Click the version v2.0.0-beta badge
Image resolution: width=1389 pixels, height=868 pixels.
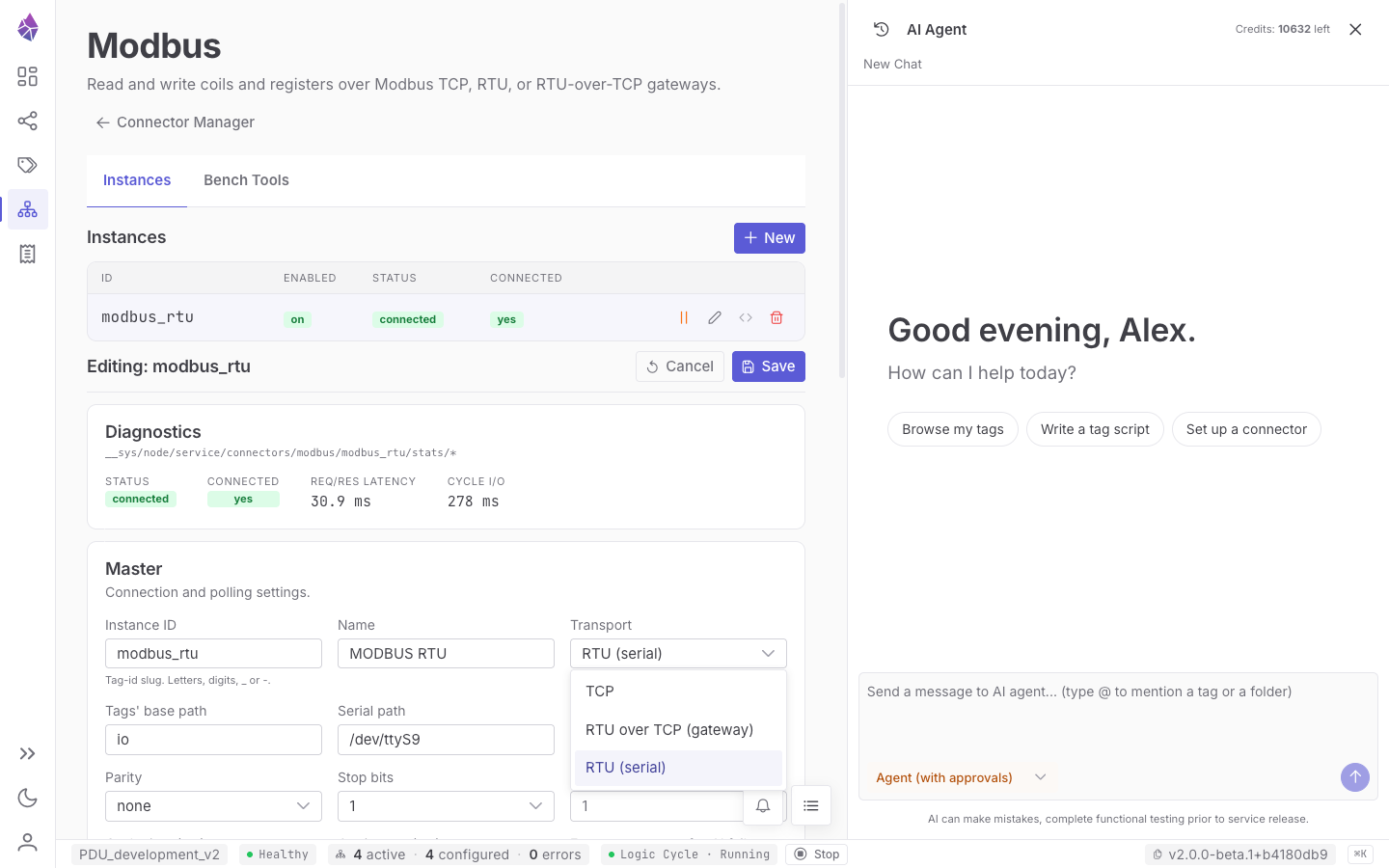click(1240, 854)
